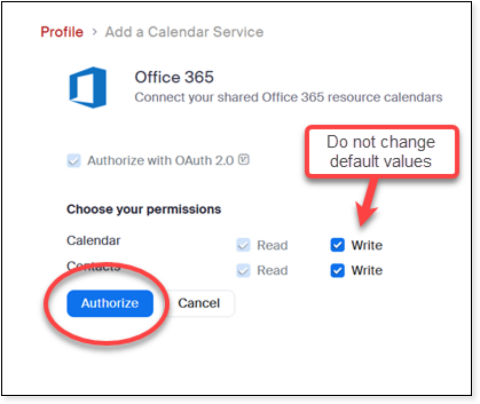Click the Do not change default values callout
The height and width of the screenshot is (404, 480).
point(381,152)
